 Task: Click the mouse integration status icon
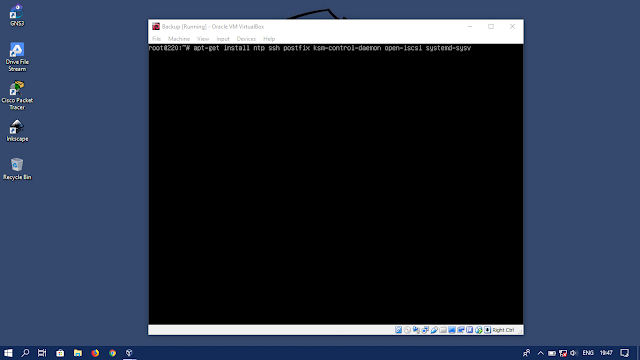coord(478,330)
